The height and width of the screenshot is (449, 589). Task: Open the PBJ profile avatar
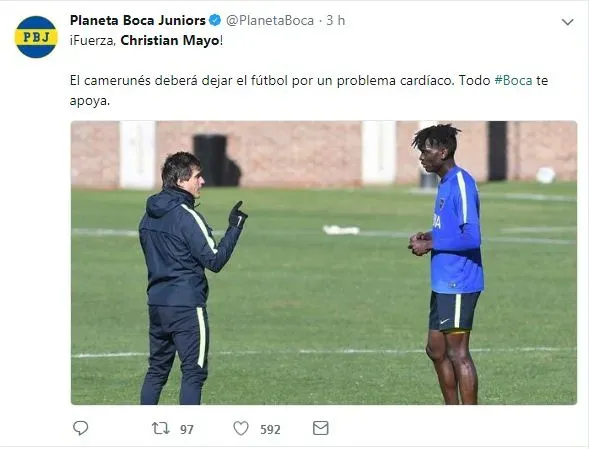(x=36, y=37)
